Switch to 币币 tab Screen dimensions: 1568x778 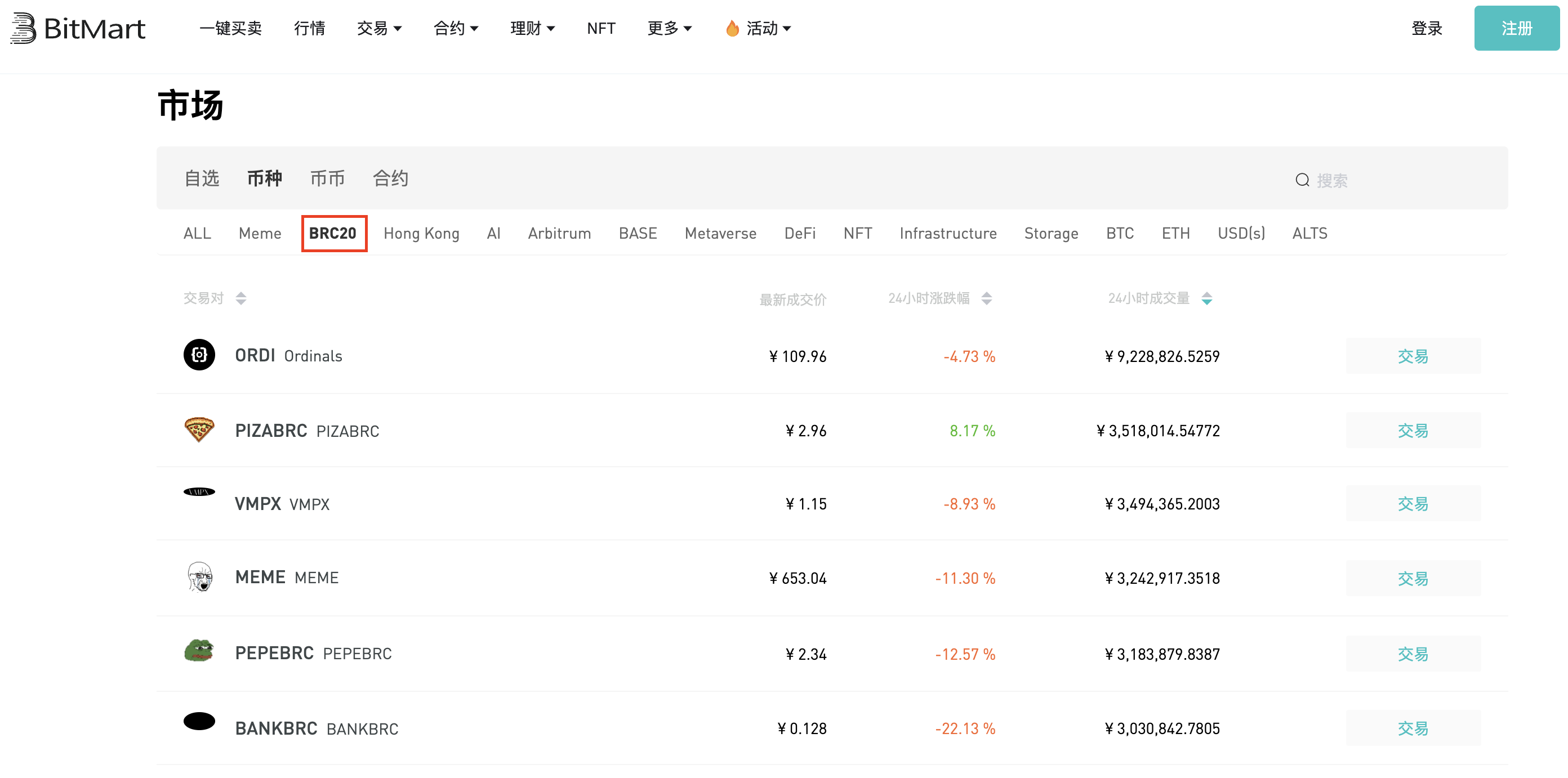327,179
